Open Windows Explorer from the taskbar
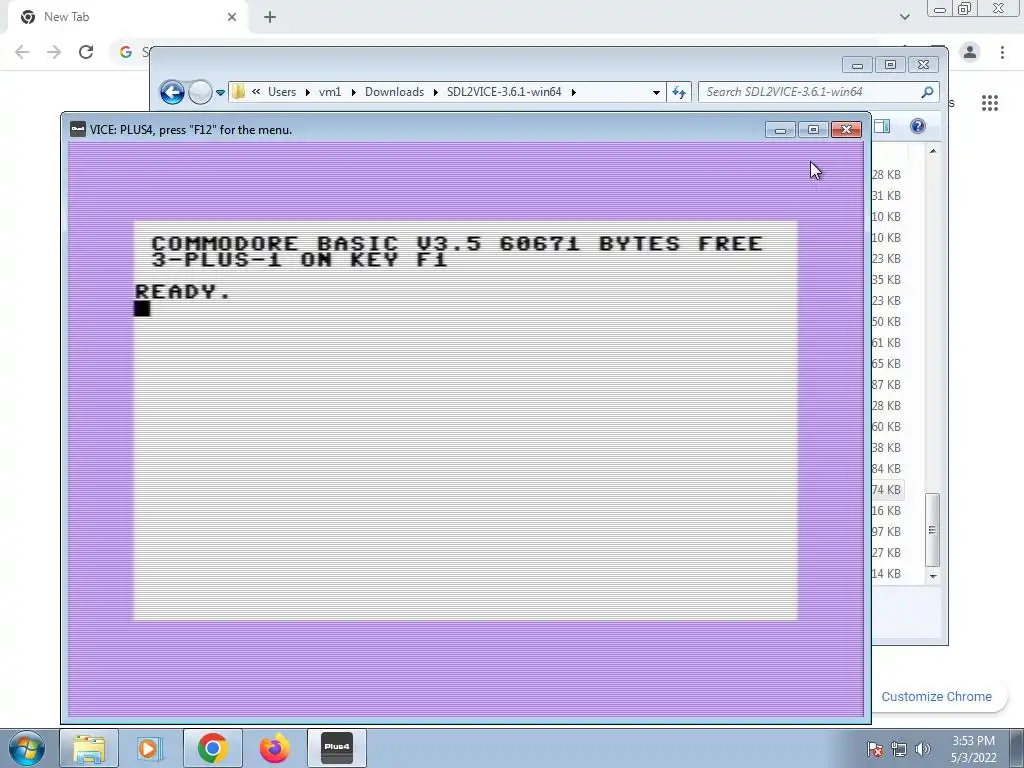Screen dimensions: 1024x768 [x=89, y=748]
